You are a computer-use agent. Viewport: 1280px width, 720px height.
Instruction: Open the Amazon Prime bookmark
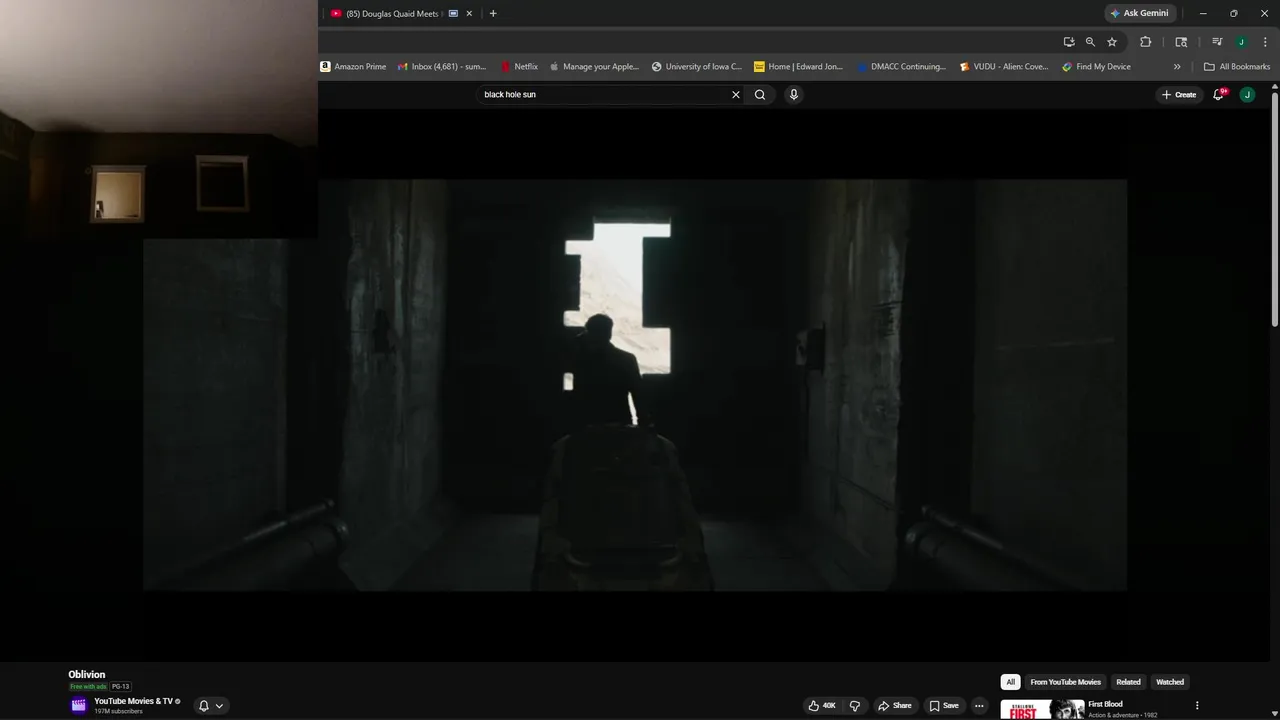(353, 67)
